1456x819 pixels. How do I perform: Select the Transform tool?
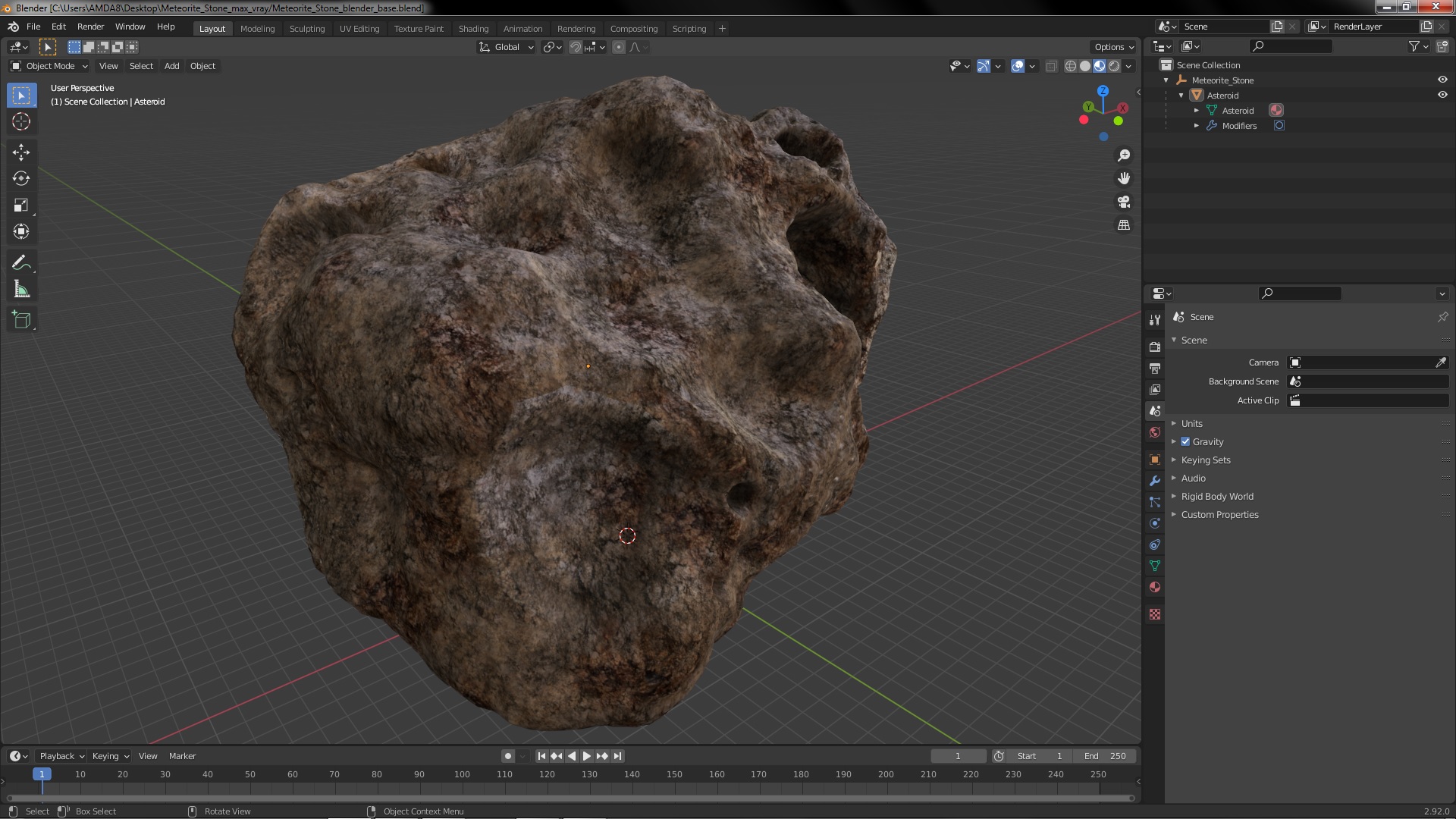coord(21,232)
